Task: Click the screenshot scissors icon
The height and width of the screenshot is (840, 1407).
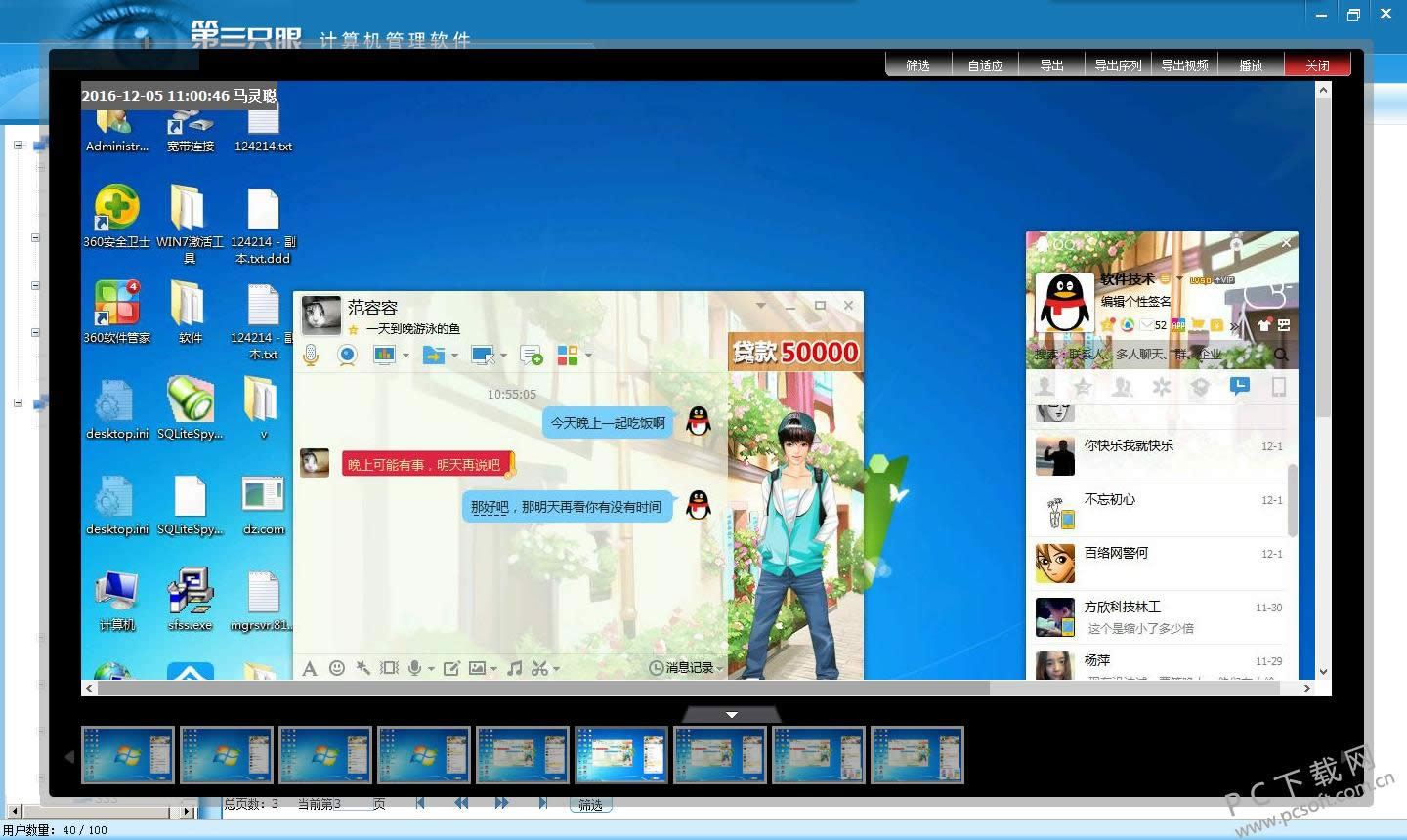Action: (x=539, y=668)
